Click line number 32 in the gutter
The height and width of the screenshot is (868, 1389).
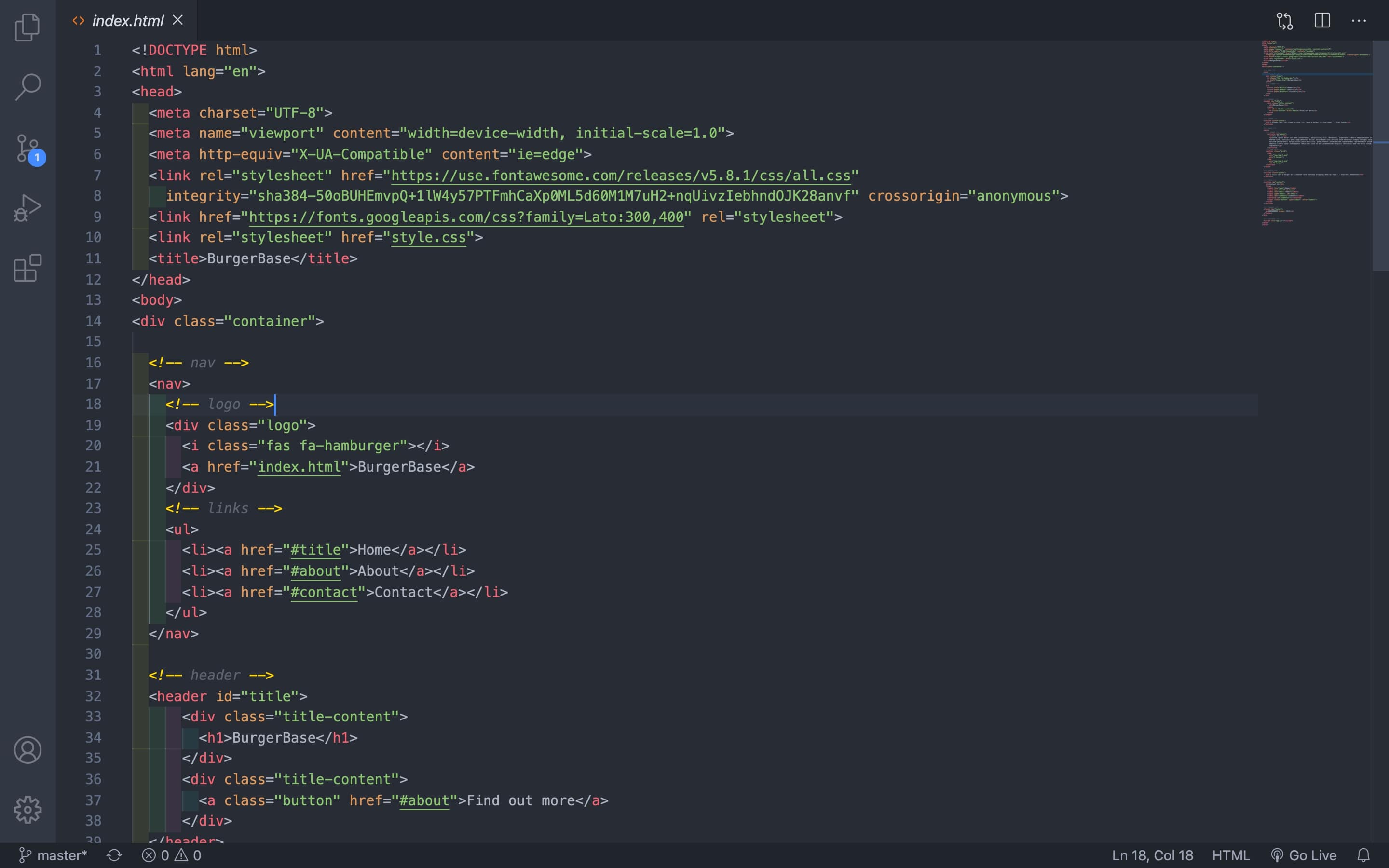94,696
